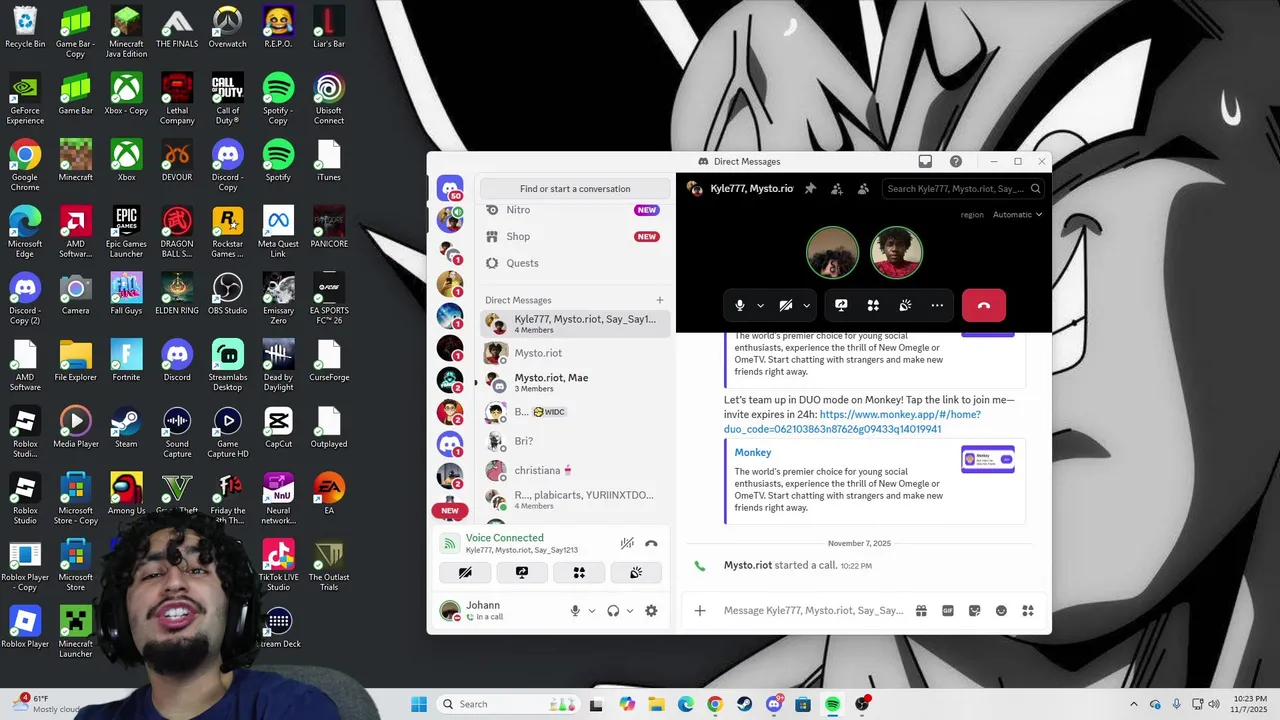
Task: Click Monkey embed preview thumbnail
Action: click(988, 460)
